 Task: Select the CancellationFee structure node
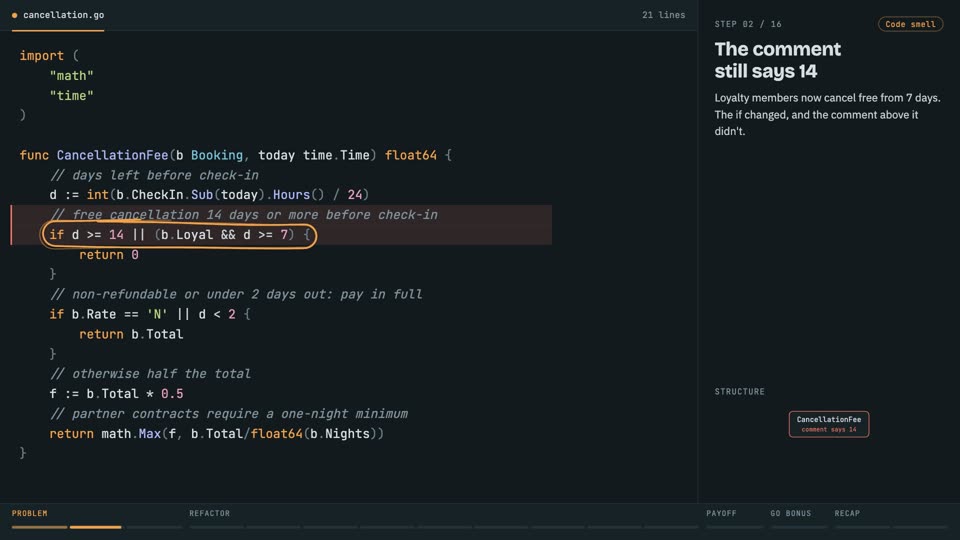point(828,424)
